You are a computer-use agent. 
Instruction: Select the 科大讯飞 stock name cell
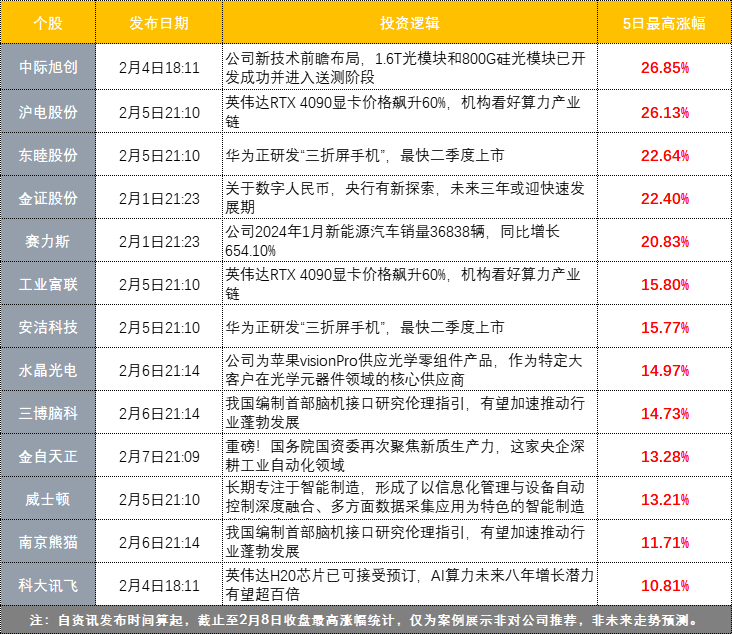48,585
